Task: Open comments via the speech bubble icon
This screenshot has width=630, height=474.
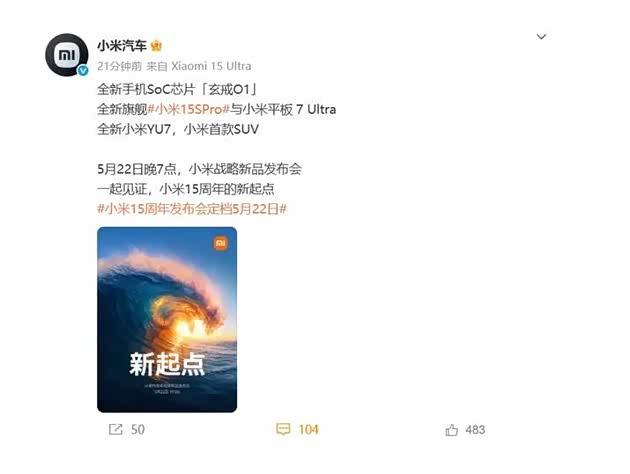Action: [x=283, y=429]
